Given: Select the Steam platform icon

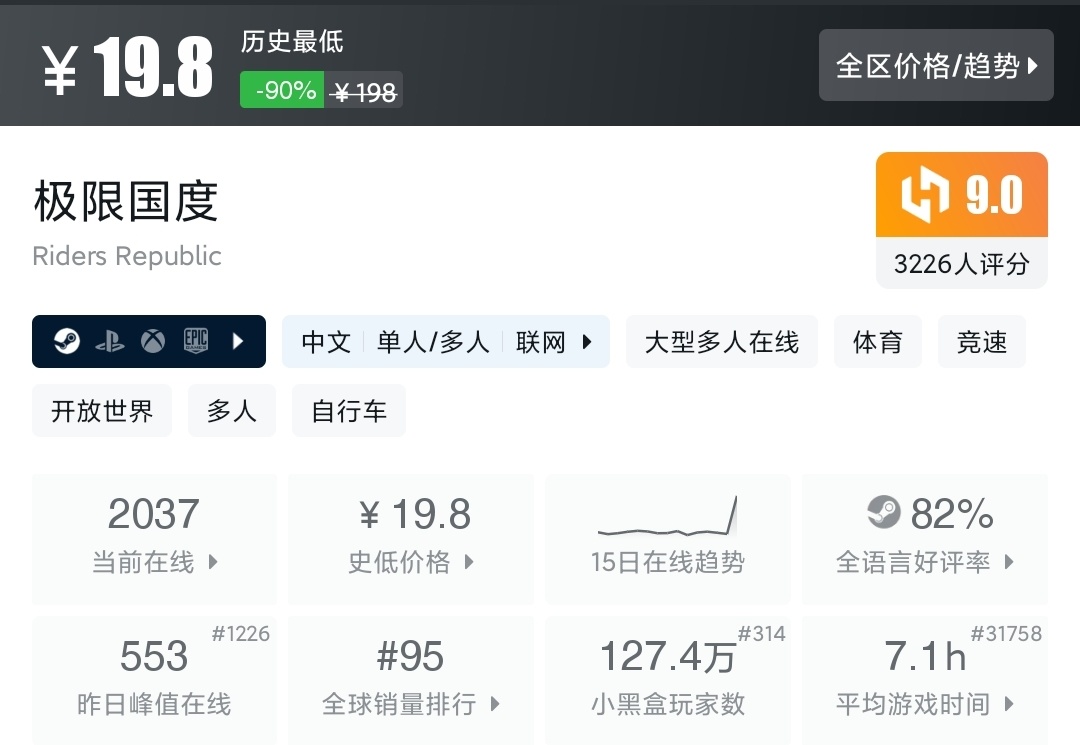Looking at the screenshot, I should [66, 341].
